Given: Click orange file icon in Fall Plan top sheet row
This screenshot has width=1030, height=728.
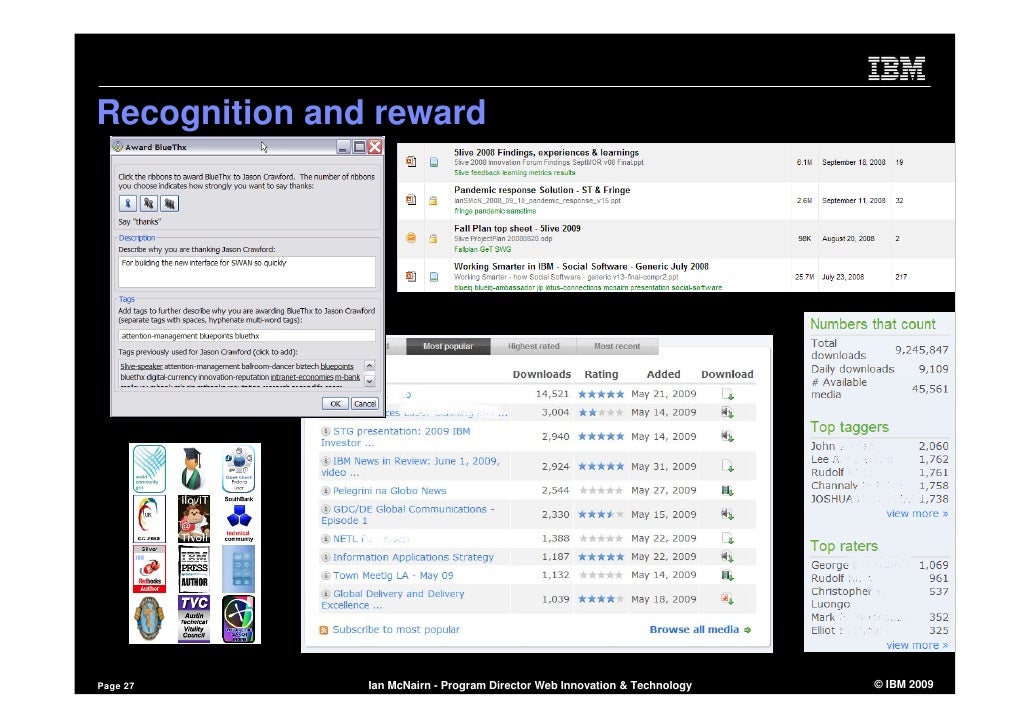Looking at the screenshot, I should [411, 238].
